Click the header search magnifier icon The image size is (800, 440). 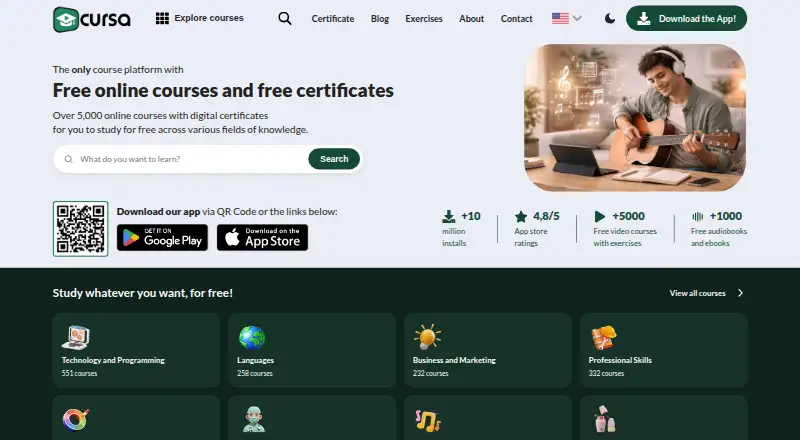[285, 18]
